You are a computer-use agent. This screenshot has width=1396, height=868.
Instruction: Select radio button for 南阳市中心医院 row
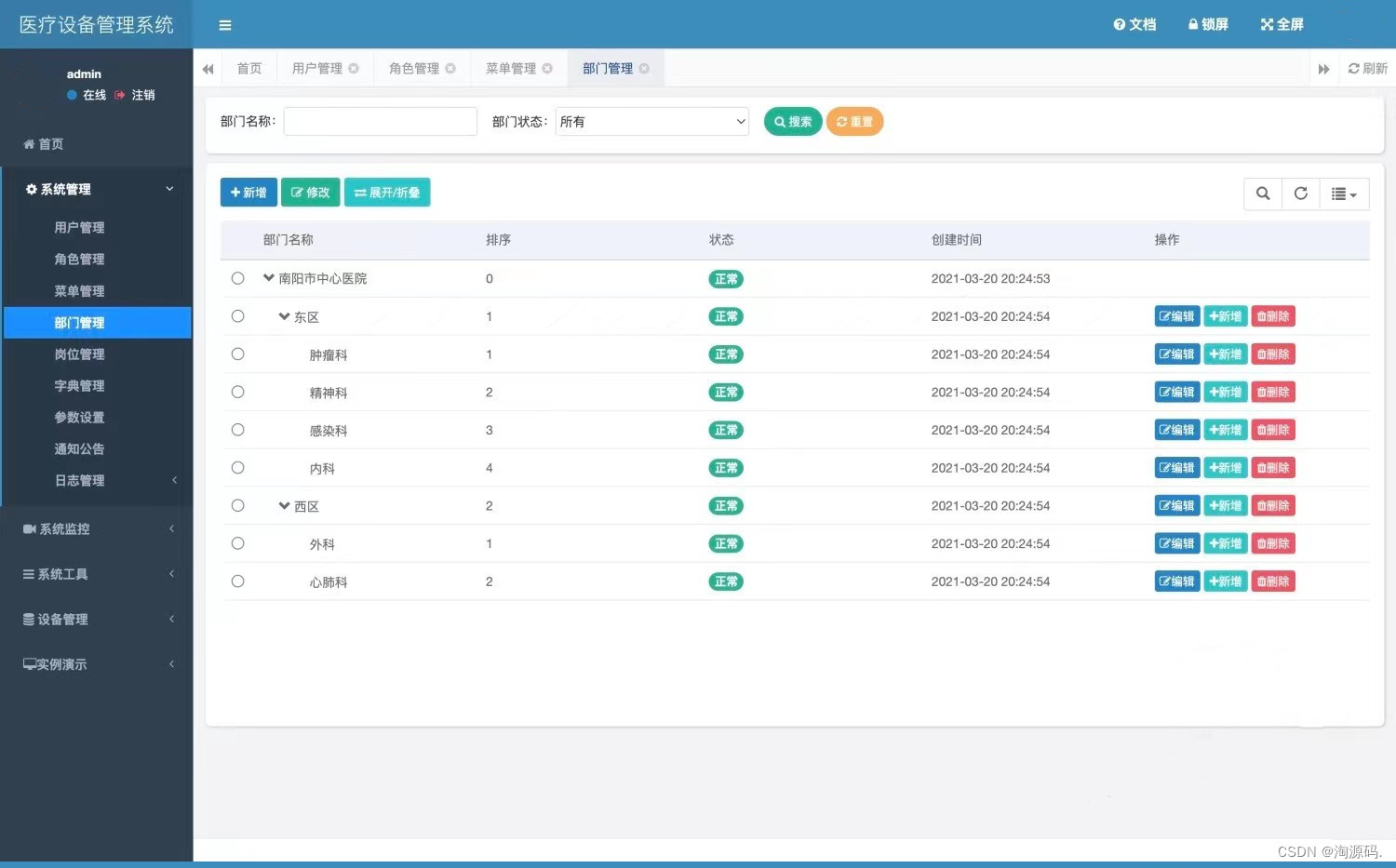click(238, 278)
